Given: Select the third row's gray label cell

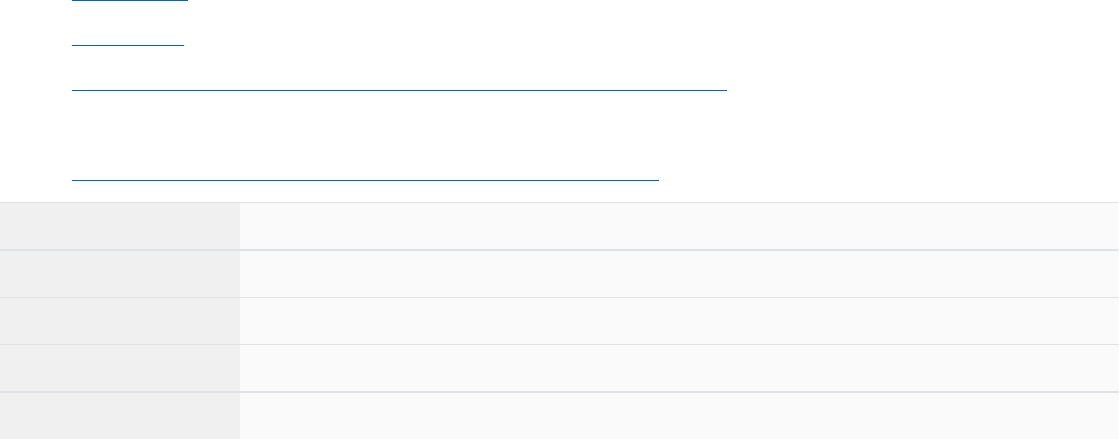Looking at the screenshot, I should (119, 320).
